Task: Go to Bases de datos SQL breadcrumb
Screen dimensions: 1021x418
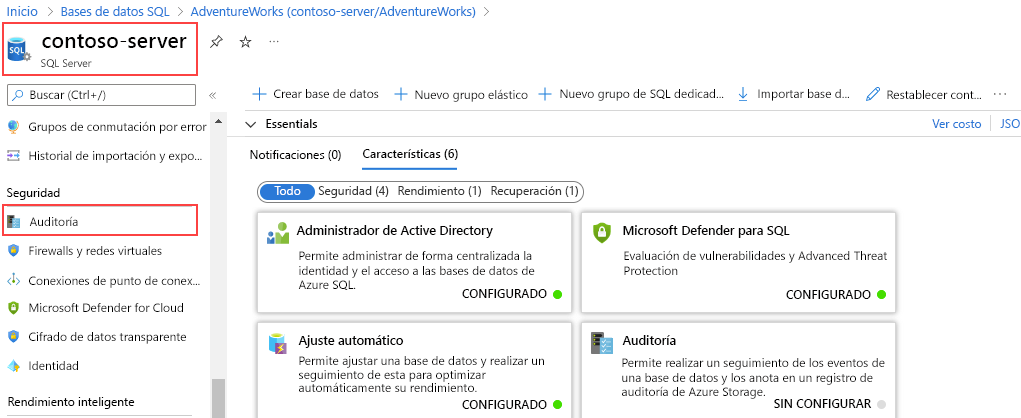Action: pyautogui.click(x=115, y=12)
